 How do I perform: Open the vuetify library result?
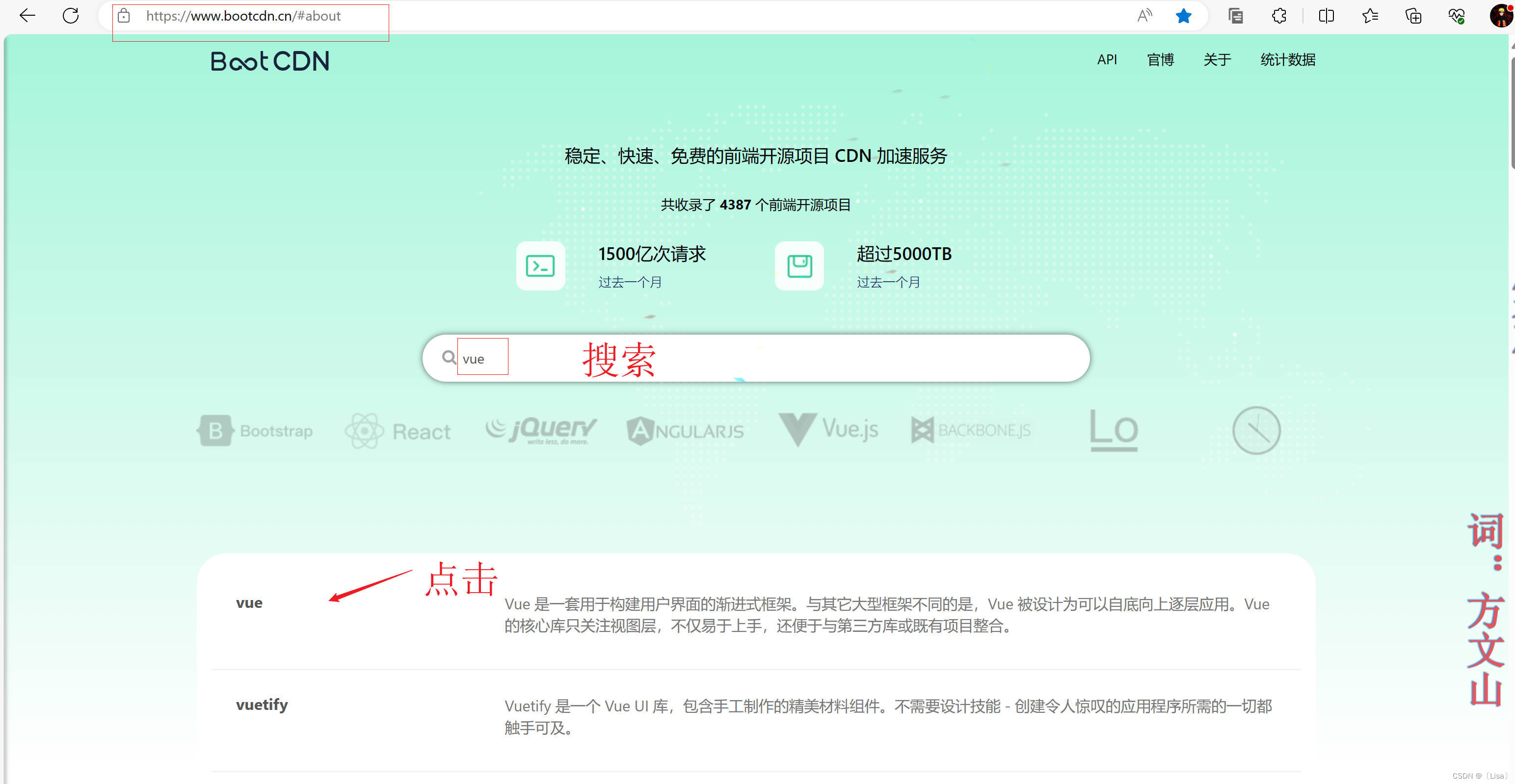point(262,705)
